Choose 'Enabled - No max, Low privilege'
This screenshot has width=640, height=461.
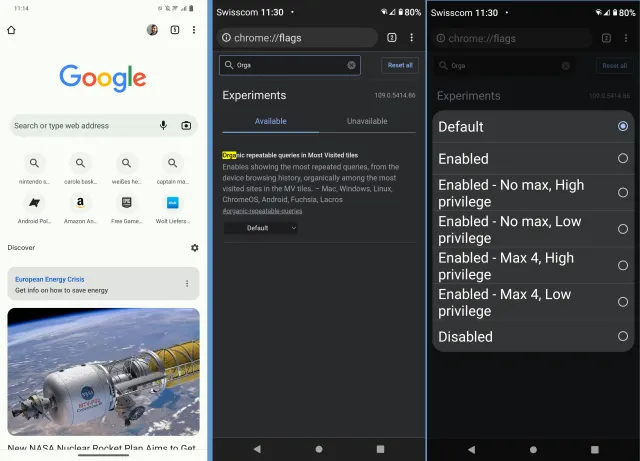(533, 229)
